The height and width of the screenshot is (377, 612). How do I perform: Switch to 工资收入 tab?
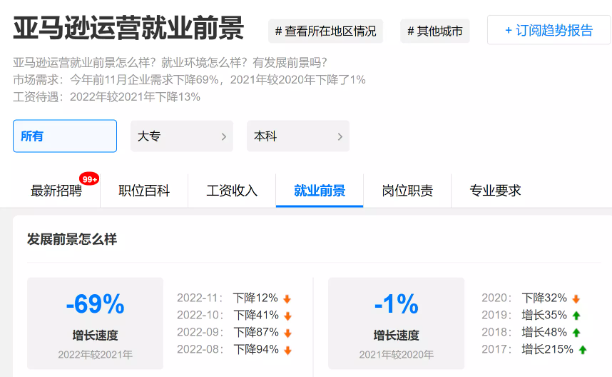pos(232,190)
